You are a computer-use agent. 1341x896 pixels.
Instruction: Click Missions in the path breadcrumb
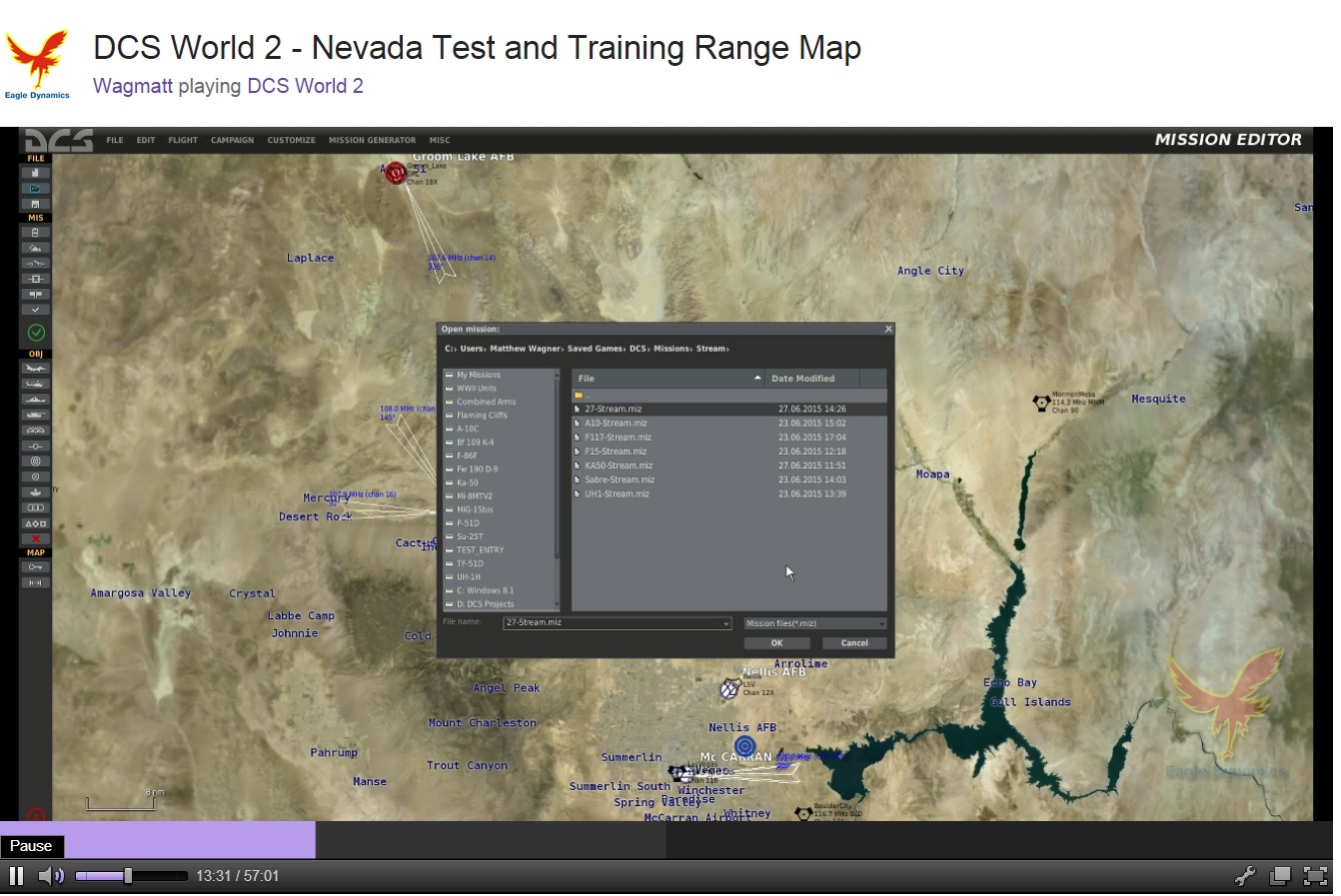pyautogui.click(x=671, y=349)
